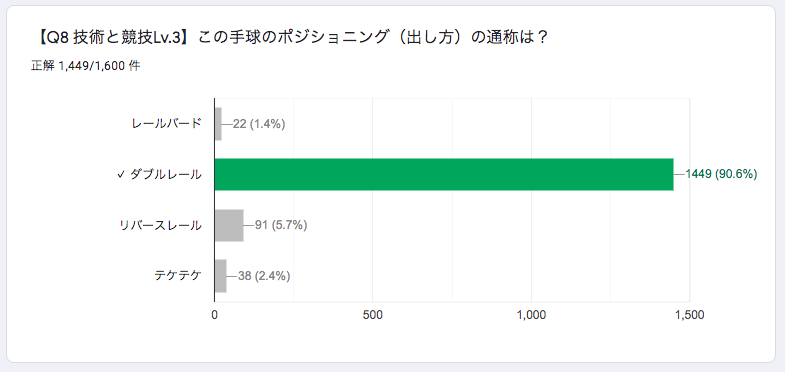Click the 22 (1.4%) data label

tap(259, 124)
